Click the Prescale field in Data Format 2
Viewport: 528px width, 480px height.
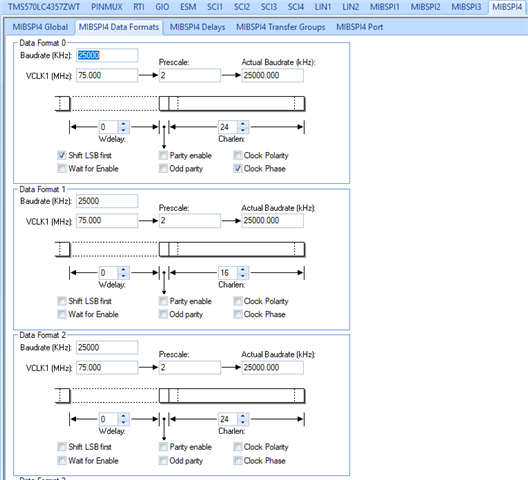[x=190, y=367]
